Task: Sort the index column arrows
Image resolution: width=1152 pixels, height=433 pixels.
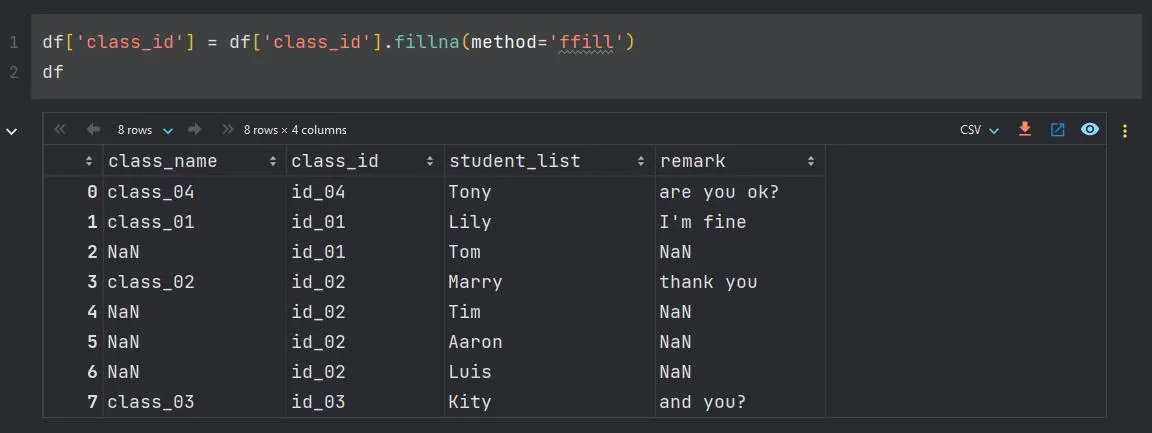Action: tap(89, 161)
